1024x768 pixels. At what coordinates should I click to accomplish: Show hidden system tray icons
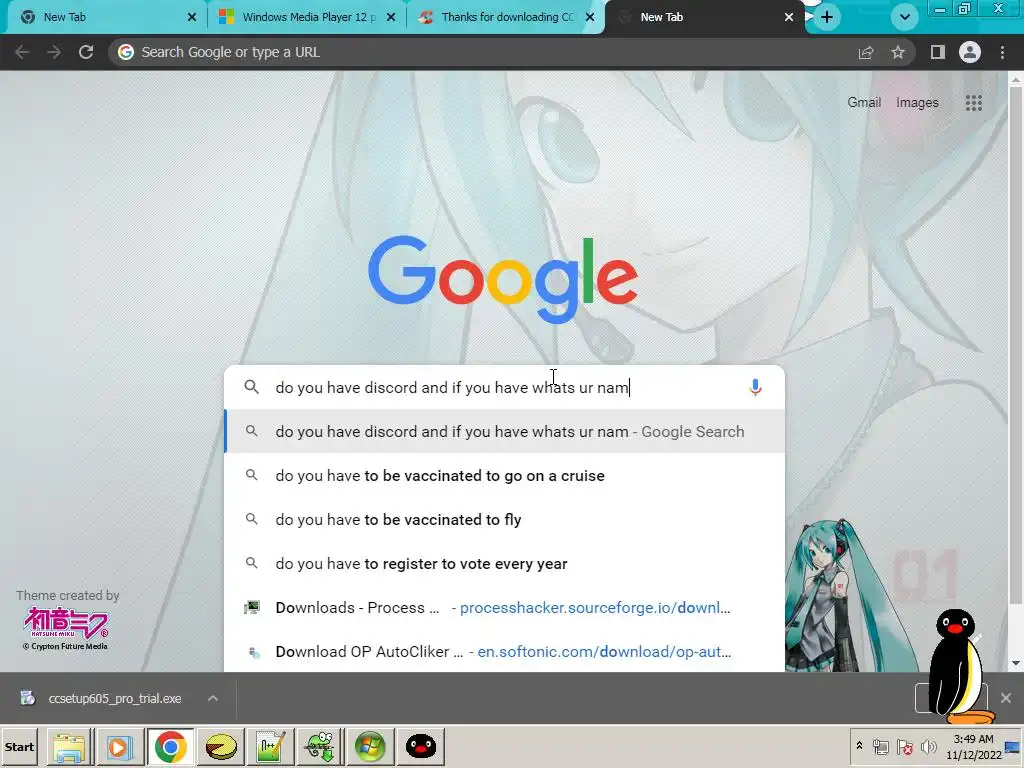click(859, 746)
